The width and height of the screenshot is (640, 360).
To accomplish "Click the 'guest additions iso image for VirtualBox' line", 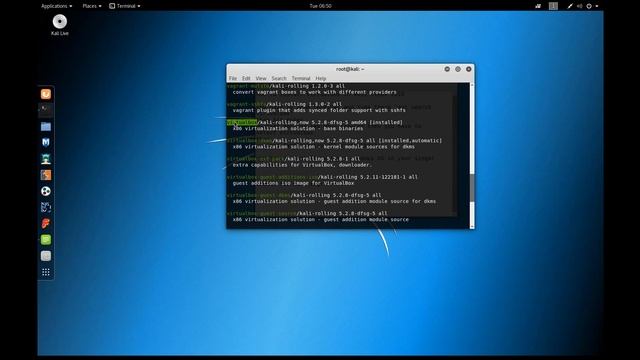I will click(x=293, y=183).
